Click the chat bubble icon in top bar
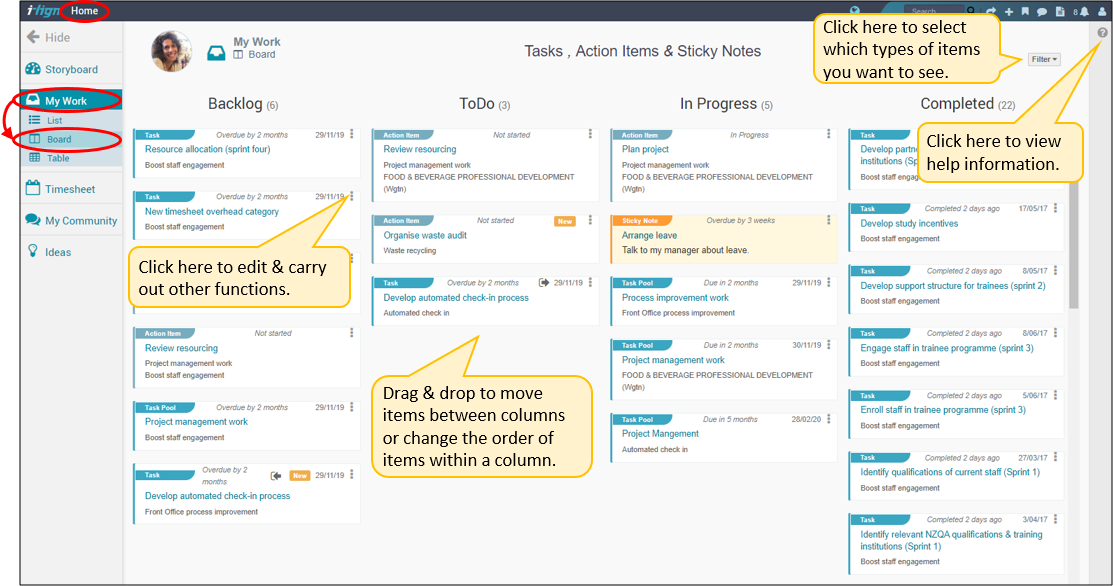This screenshot has height=586, width=1113. pyautogui.click(x=1041, y=12)
